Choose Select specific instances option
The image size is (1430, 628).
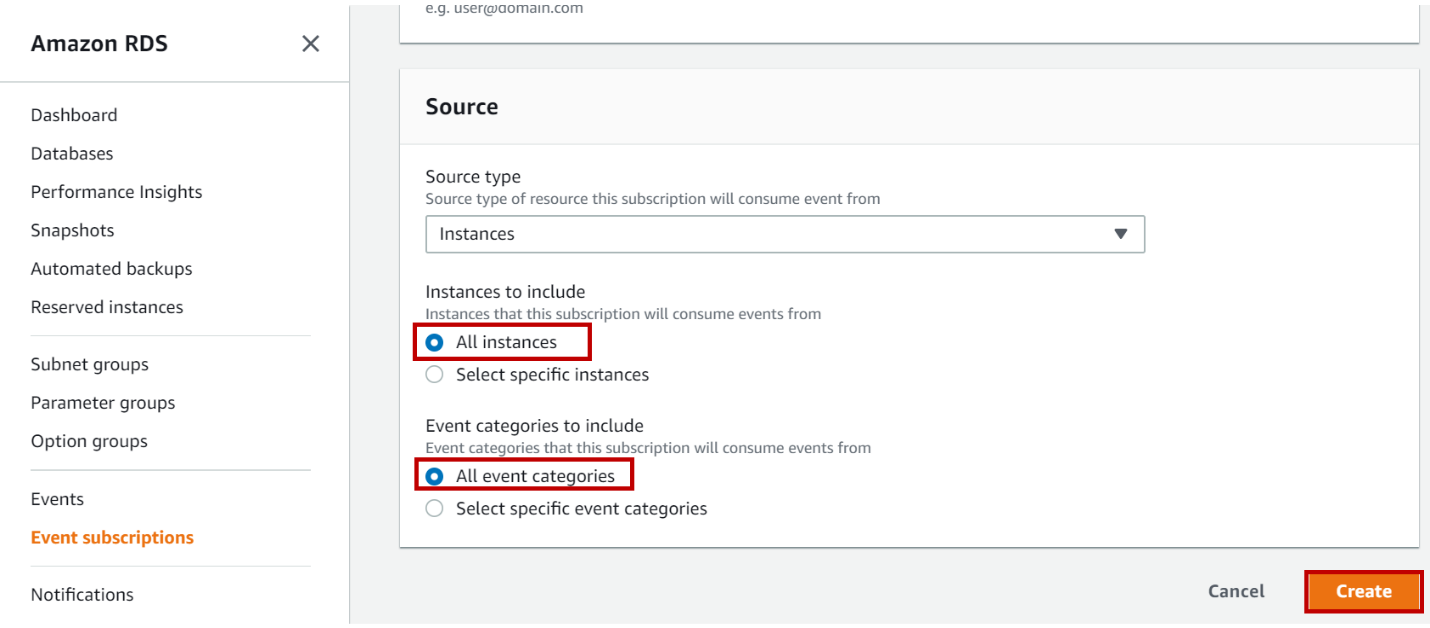(x=435, y=375)
